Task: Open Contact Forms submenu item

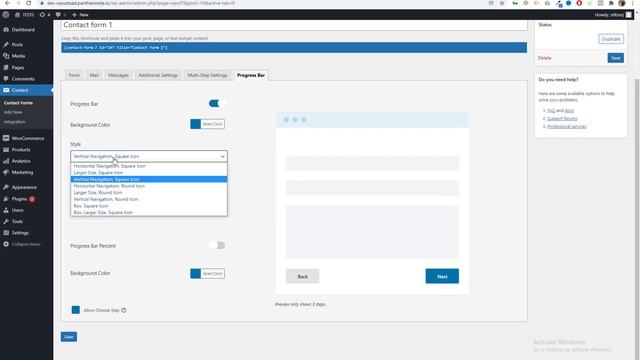Action: (x=18, y=103)
